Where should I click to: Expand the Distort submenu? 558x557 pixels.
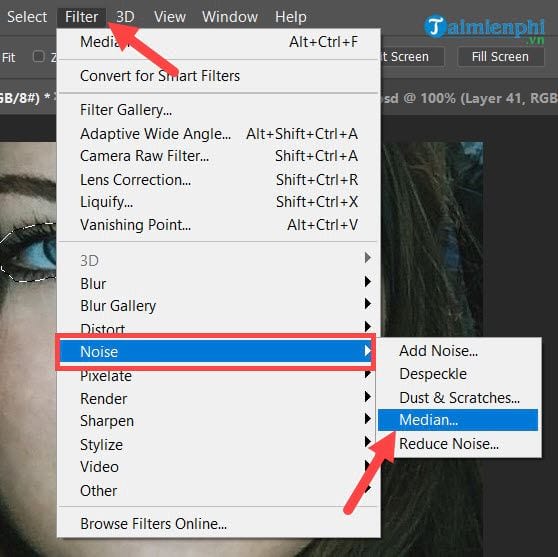[x=219, y=327]
